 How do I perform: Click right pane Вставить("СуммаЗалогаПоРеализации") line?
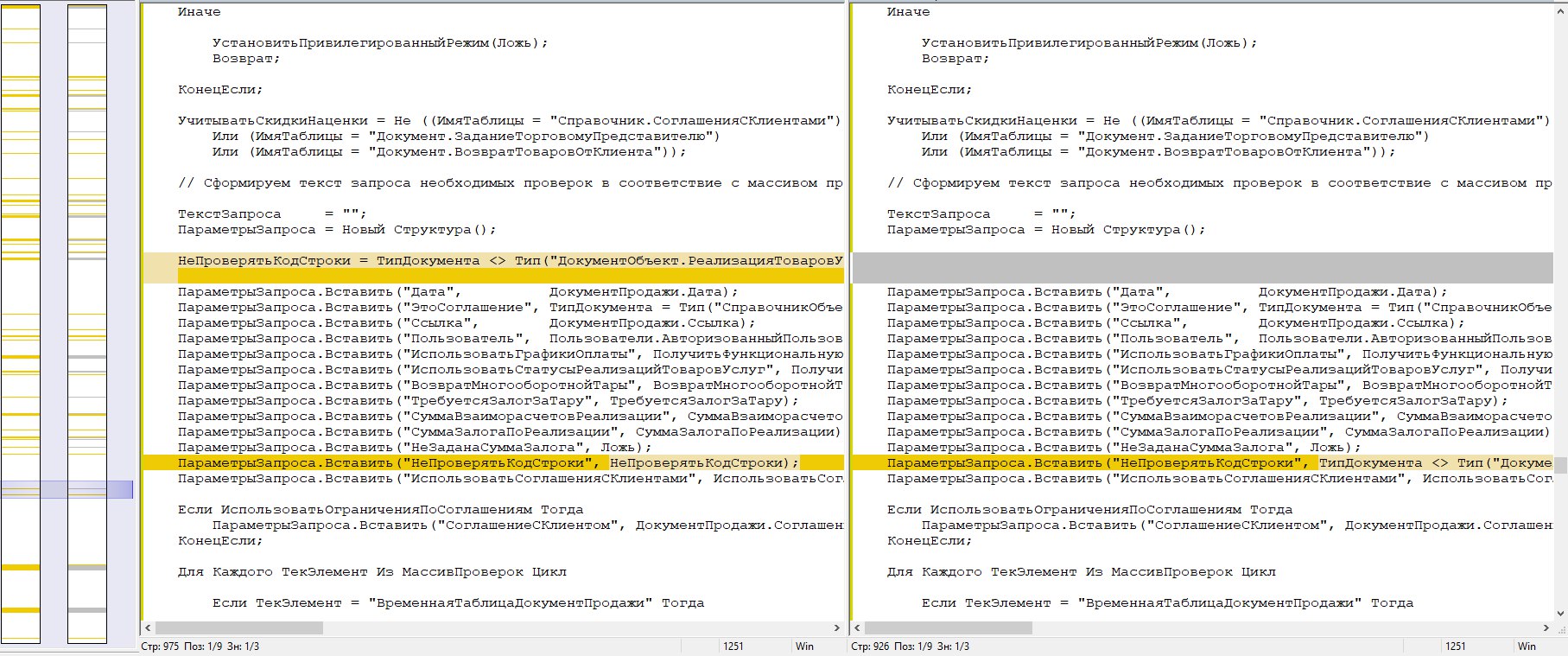pyautogui.click(x=1219, y=432)
